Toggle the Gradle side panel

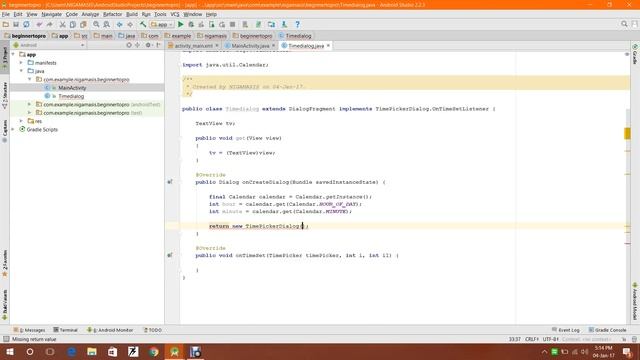635,54
